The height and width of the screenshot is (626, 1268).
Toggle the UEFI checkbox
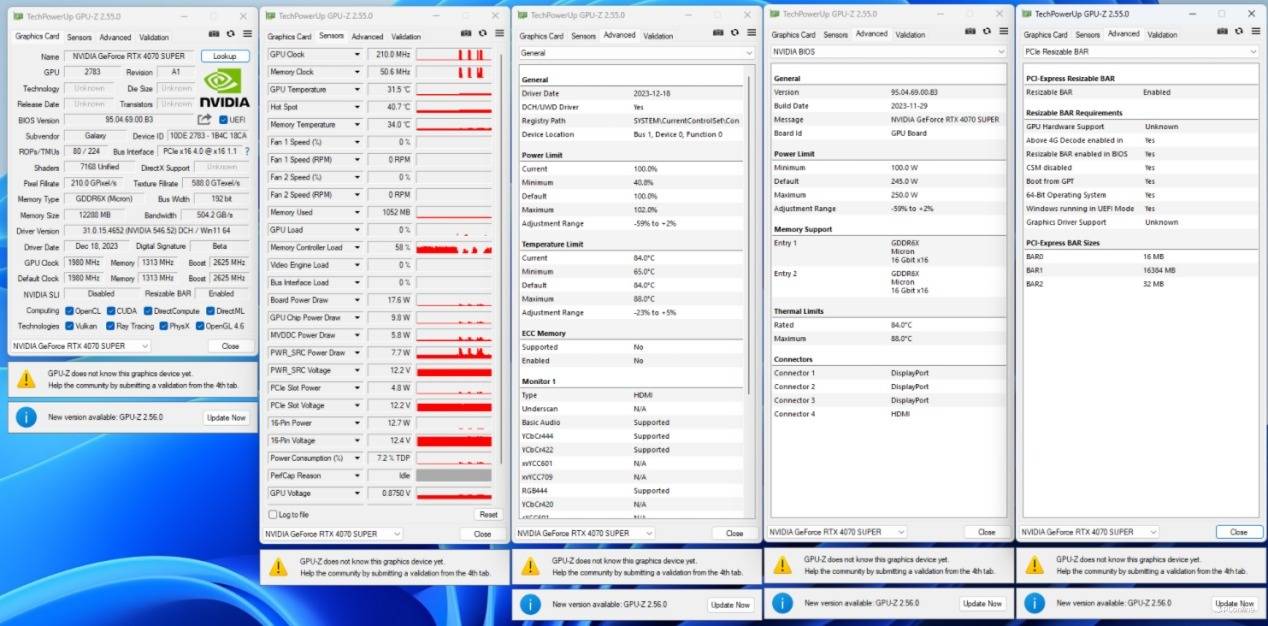click(223, 120)
